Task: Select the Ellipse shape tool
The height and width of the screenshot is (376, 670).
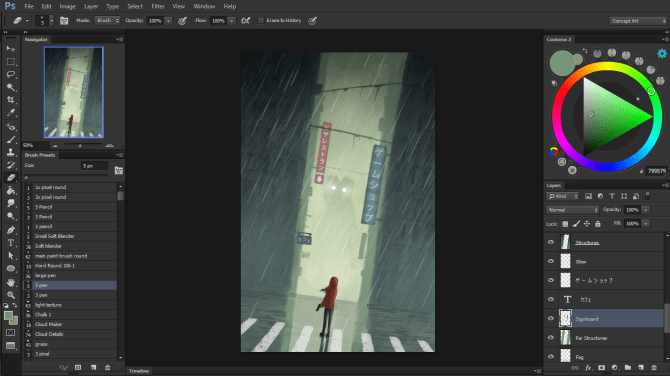Action: tap(11, 268)
